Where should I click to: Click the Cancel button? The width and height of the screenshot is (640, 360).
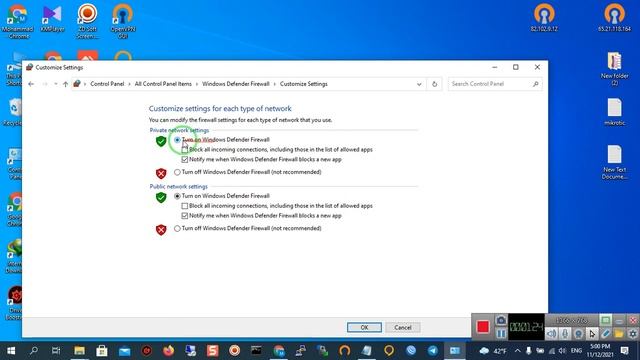(403, 327)
